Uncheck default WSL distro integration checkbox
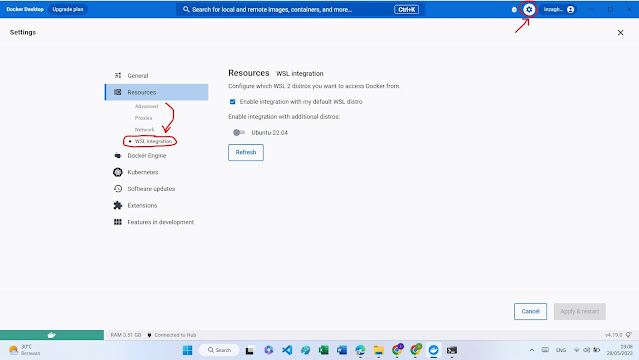Viewport: 639px width, 360px height. (232, 102)
